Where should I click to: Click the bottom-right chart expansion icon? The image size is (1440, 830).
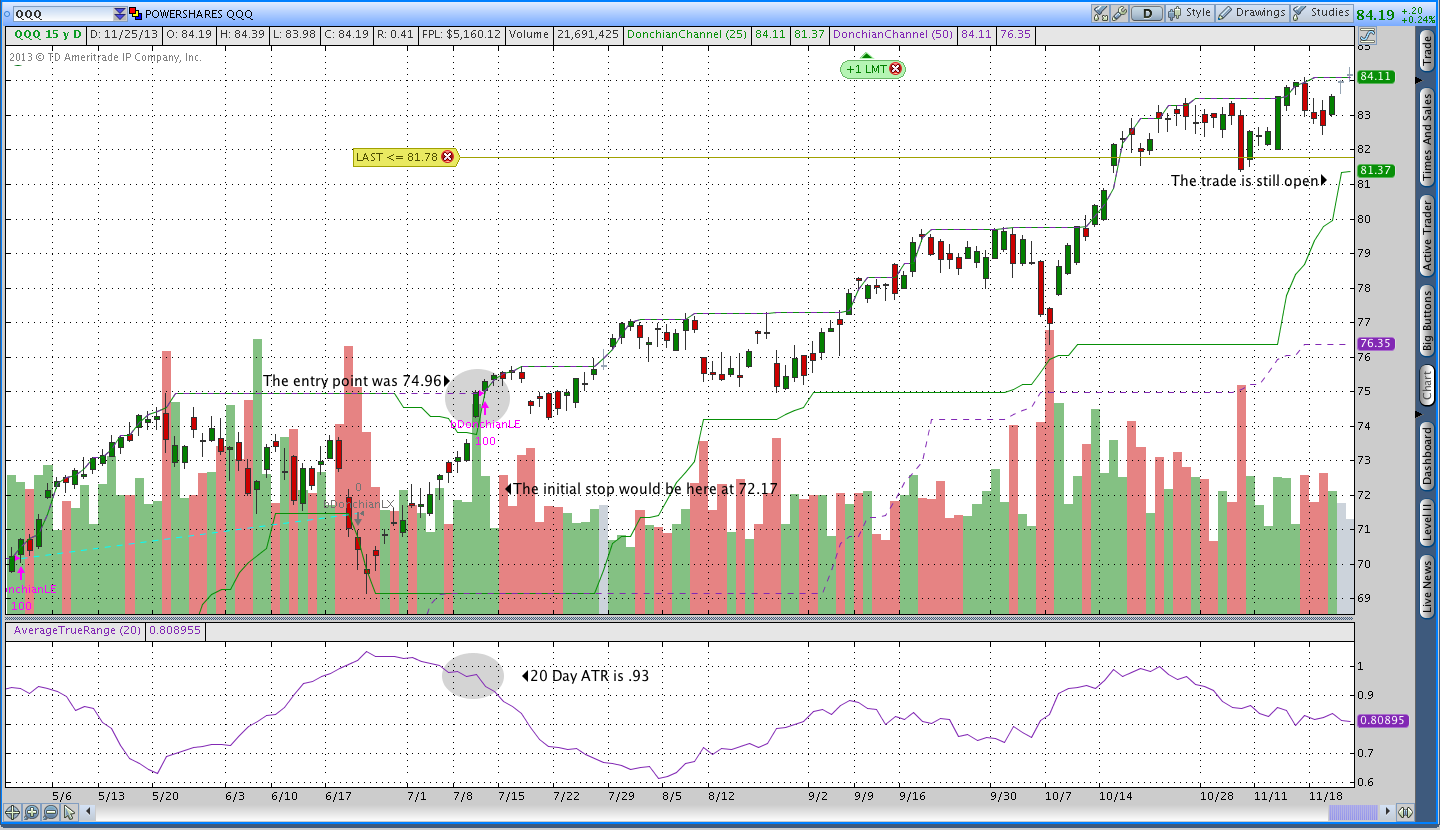click(x=1405, y=812)
